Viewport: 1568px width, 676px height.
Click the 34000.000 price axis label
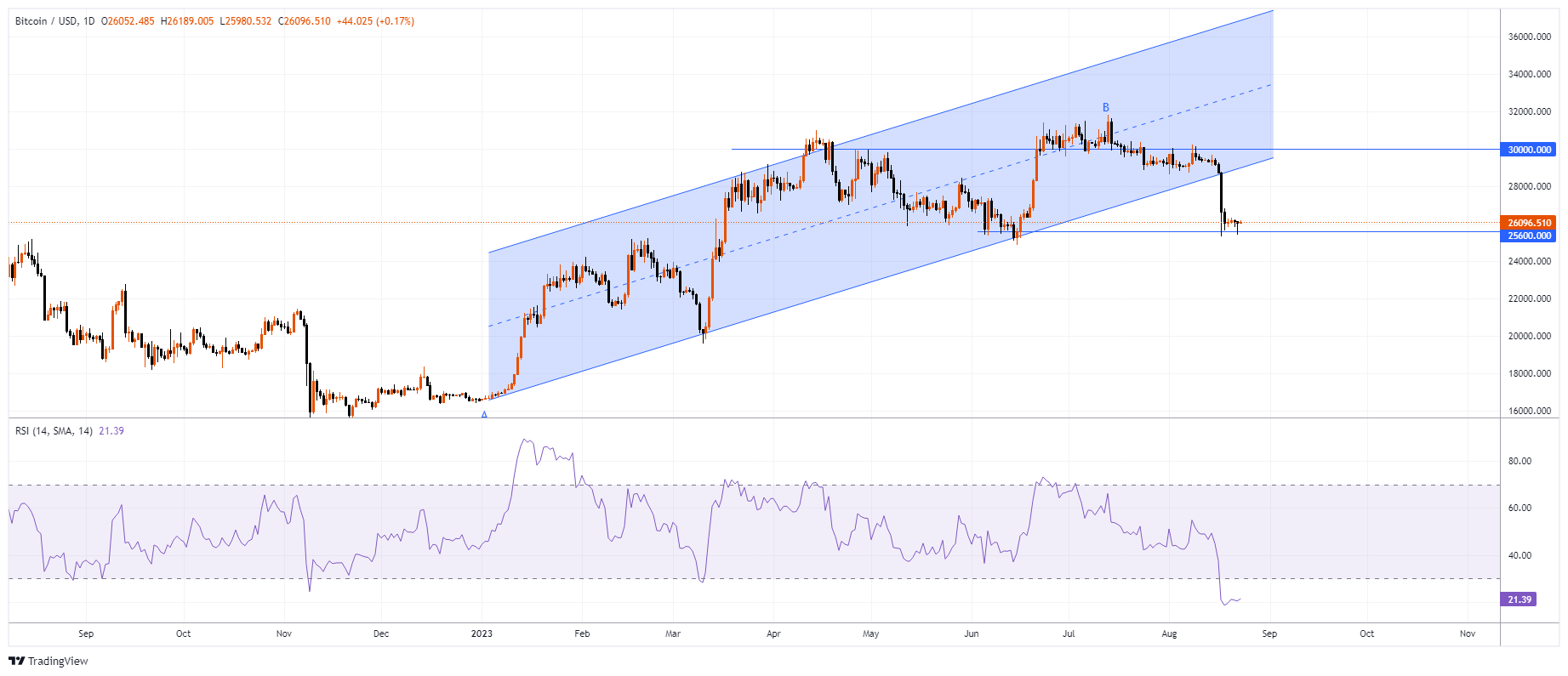coord(1530,74)
